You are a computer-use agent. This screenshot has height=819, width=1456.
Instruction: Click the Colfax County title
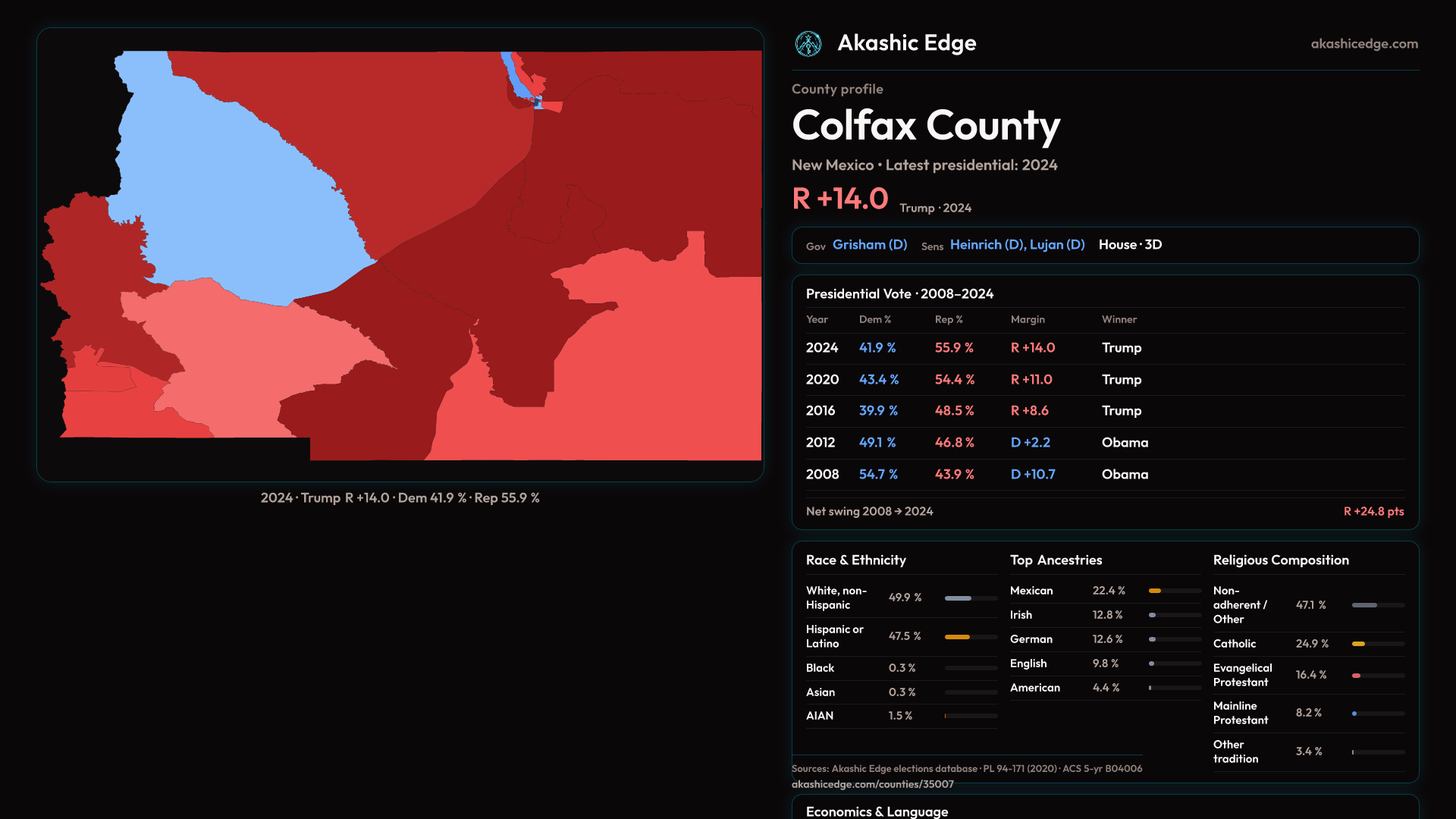(x=925, y=126)
